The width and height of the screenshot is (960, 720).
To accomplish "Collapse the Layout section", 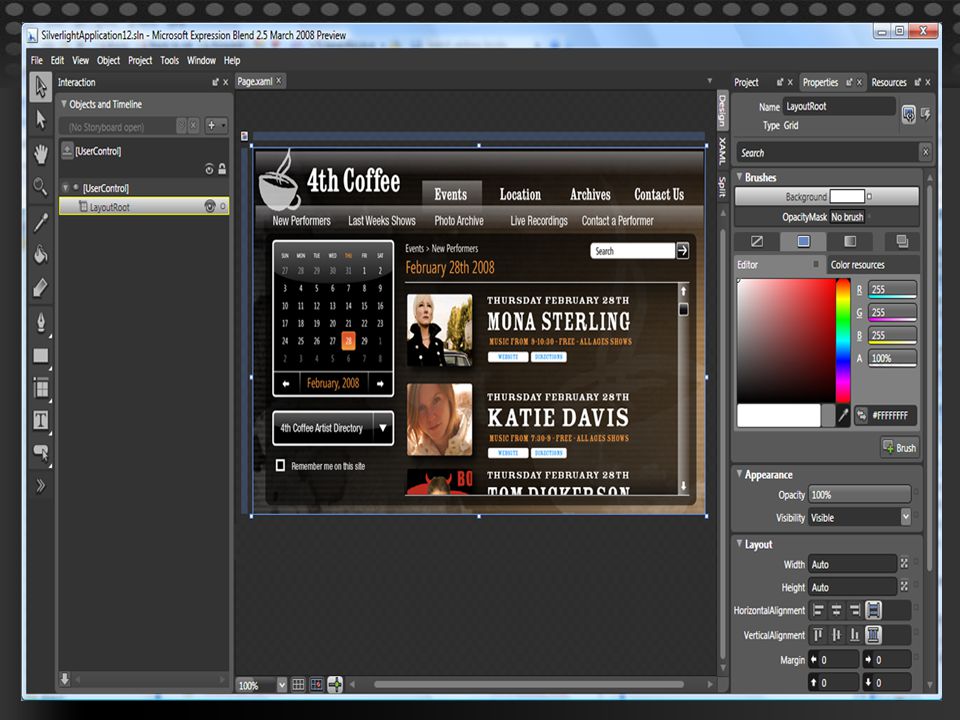I will click(739, 544).
